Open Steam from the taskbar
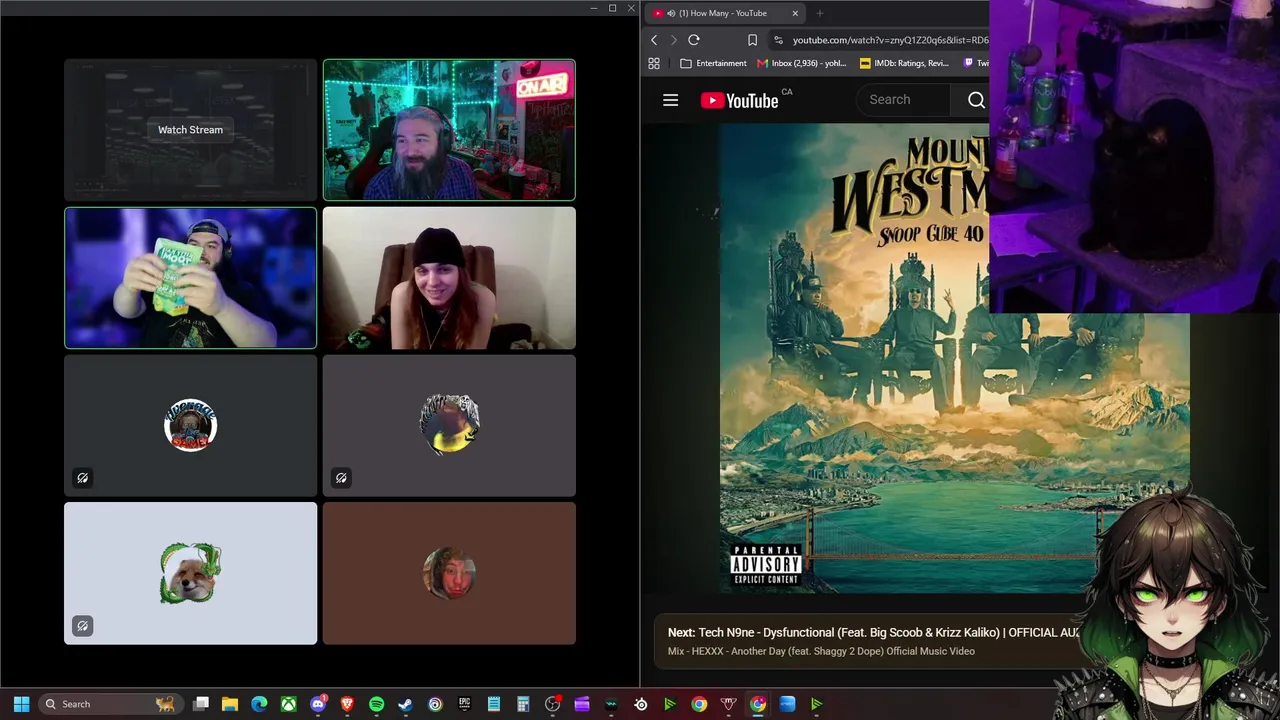The image size is (1280, 720). coord(405,704)
